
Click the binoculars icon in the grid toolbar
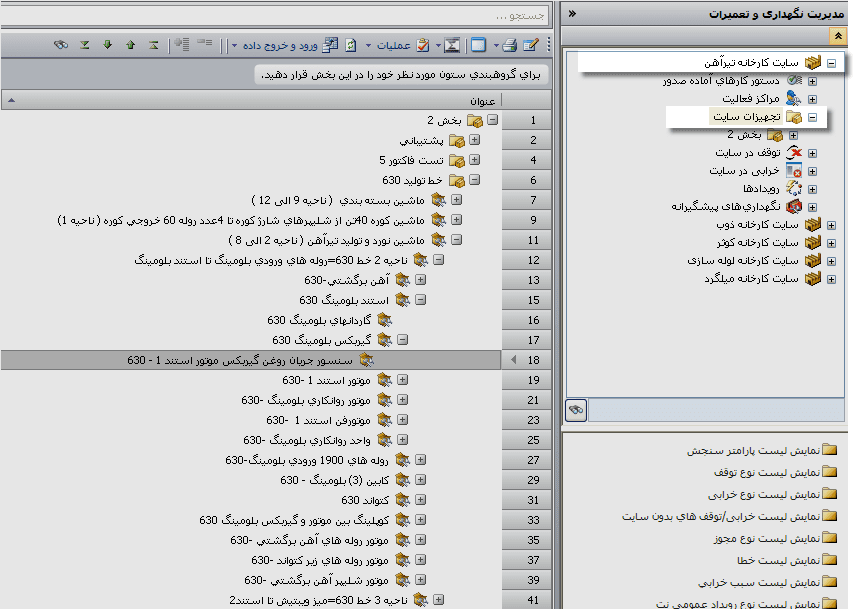pyautogui.click(x=60, y=45)
